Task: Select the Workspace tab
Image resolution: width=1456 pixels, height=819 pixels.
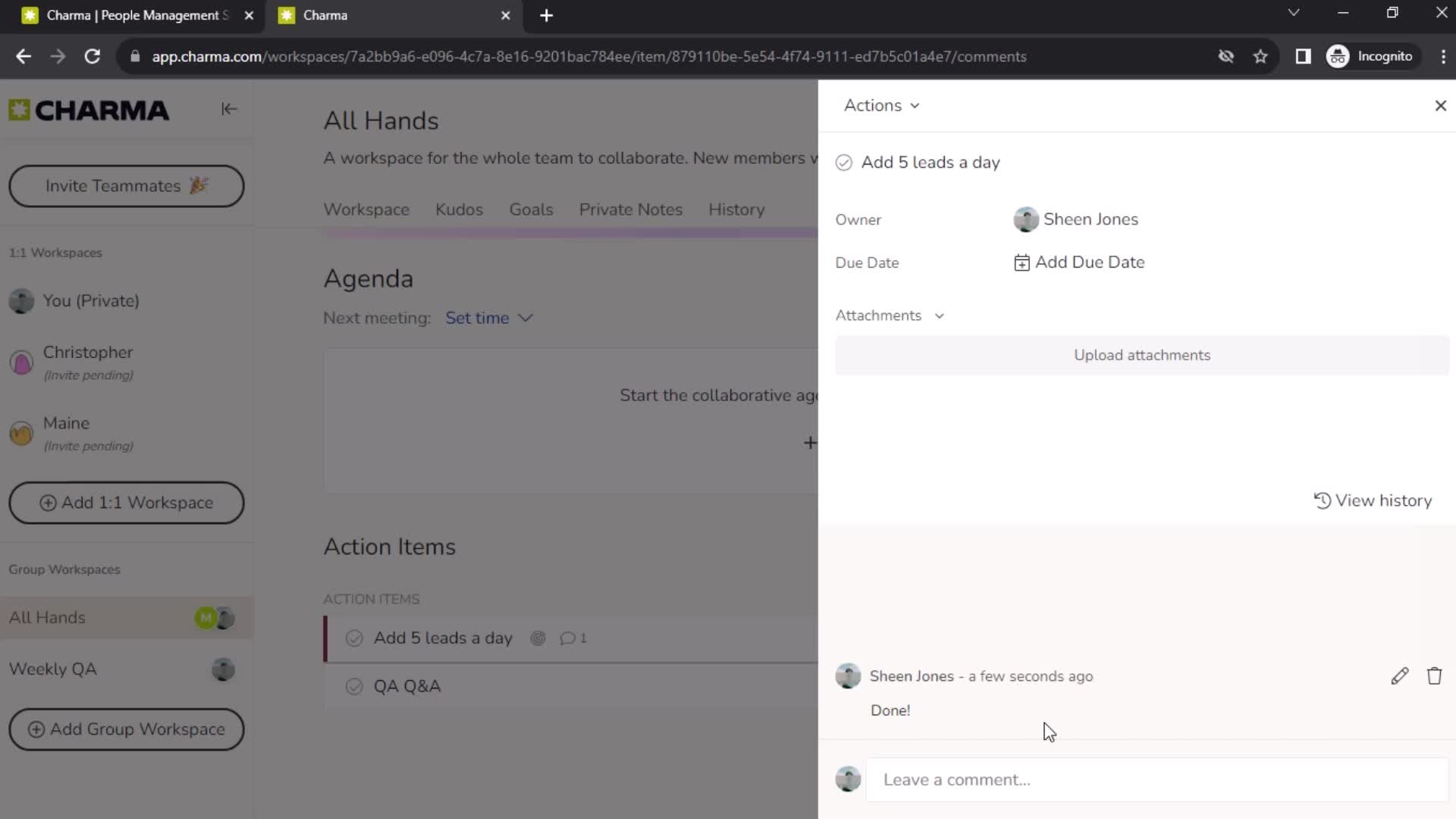Action: coord(367,209)
